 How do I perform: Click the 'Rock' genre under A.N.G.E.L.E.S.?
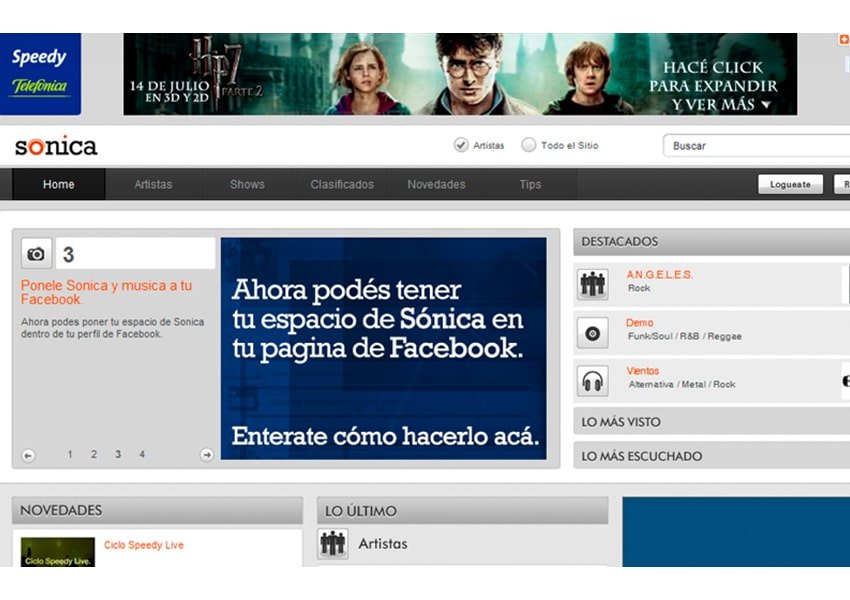pos(639,288)
